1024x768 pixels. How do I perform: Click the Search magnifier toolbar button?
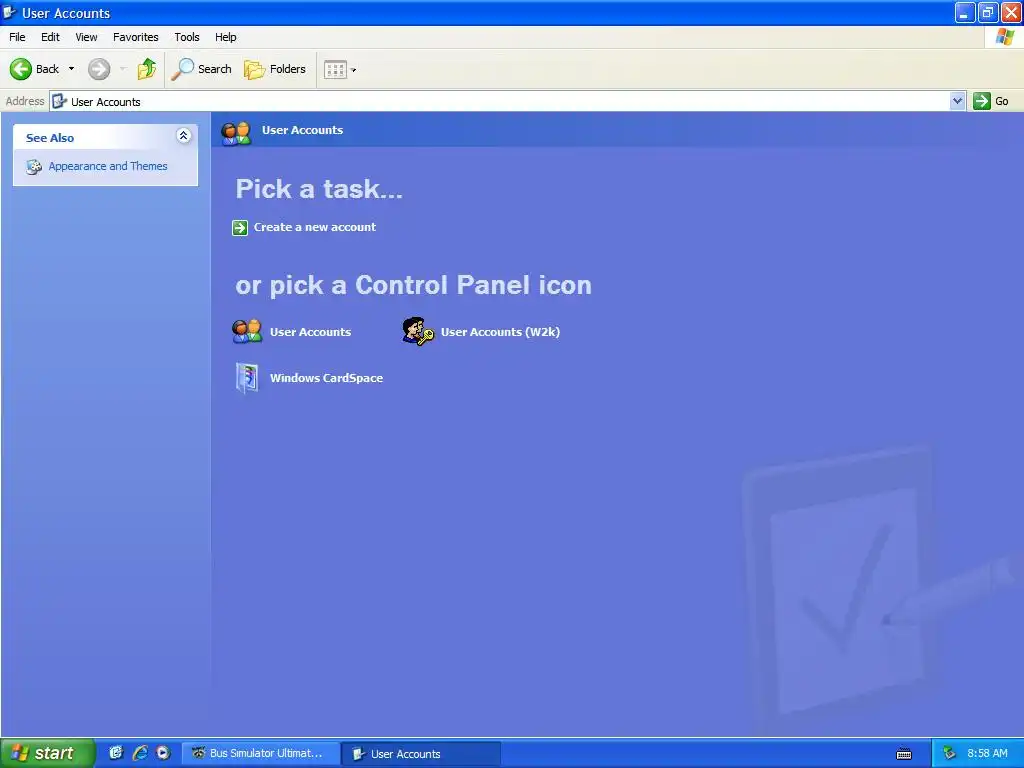click(x=201, y=69)
